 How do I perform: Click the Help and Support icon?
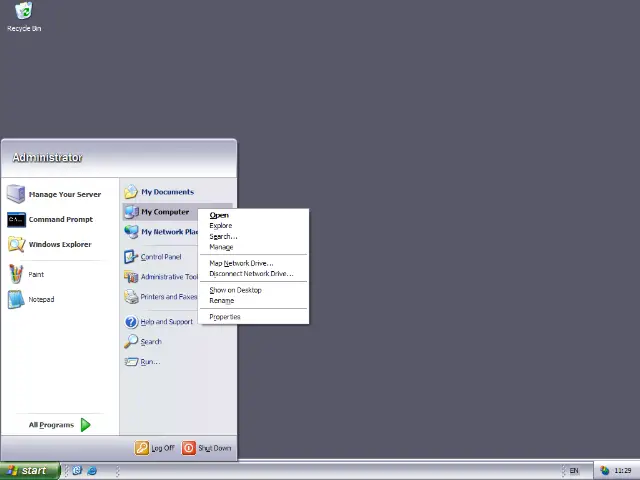coord(131,322)
